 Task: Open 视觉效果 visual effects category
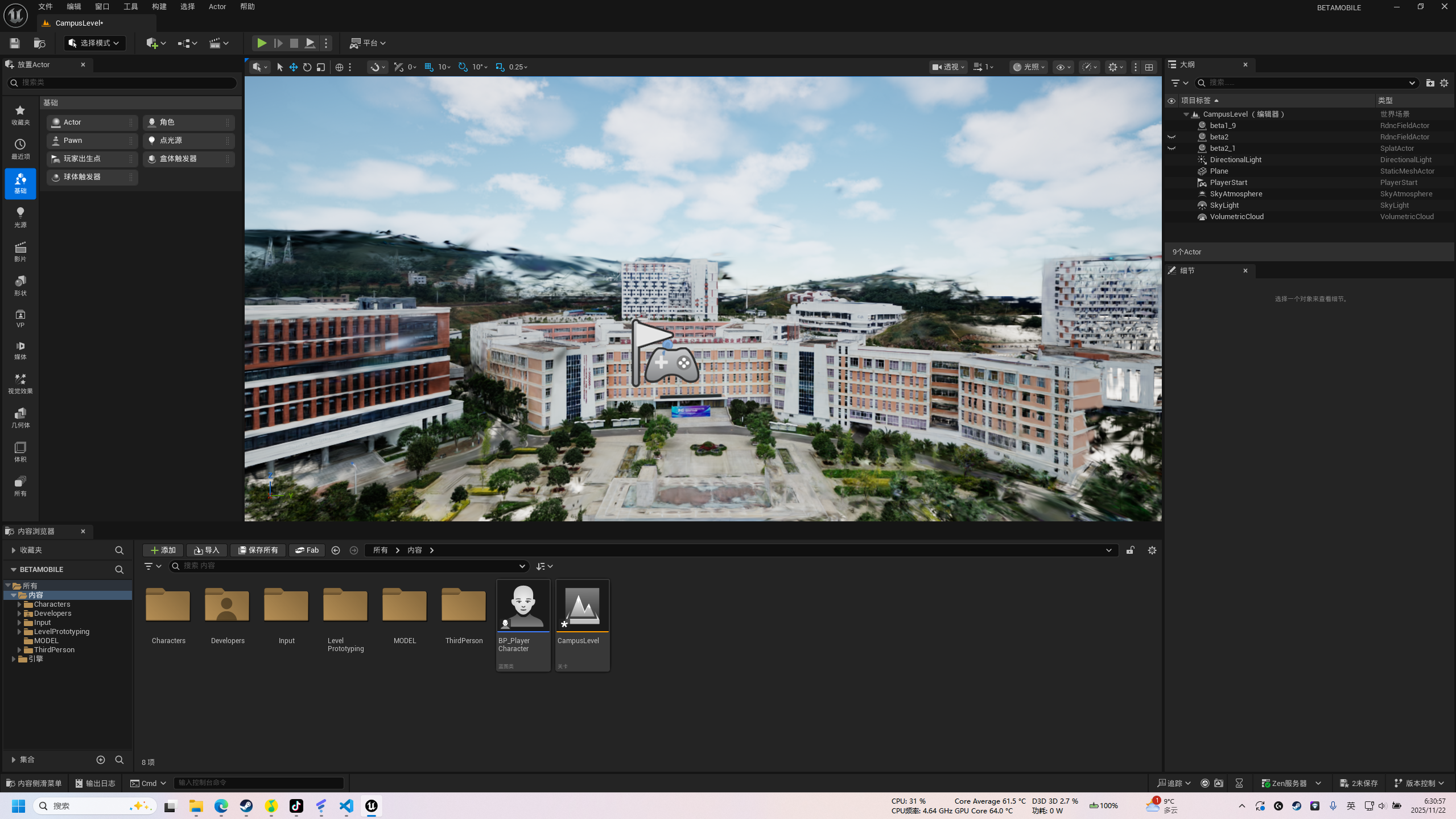[x=20, y=384]
